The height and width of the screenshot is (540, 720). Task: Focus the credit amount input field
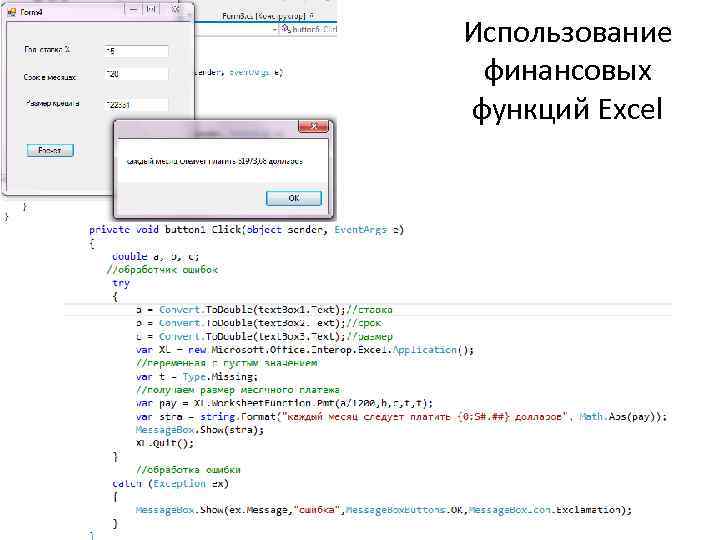click(x=136, y=104)
